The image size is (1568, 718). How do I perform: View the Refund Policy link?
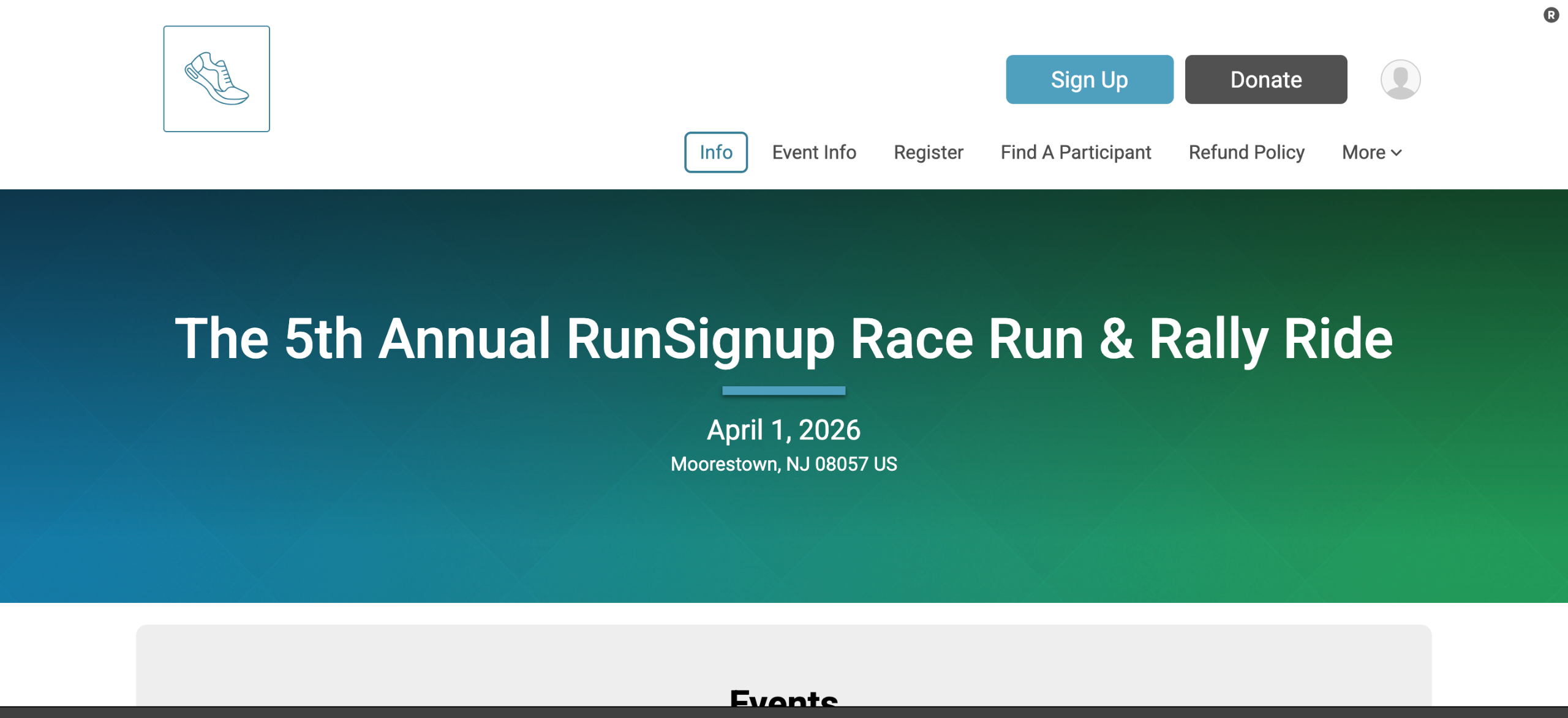(1246, 152)
